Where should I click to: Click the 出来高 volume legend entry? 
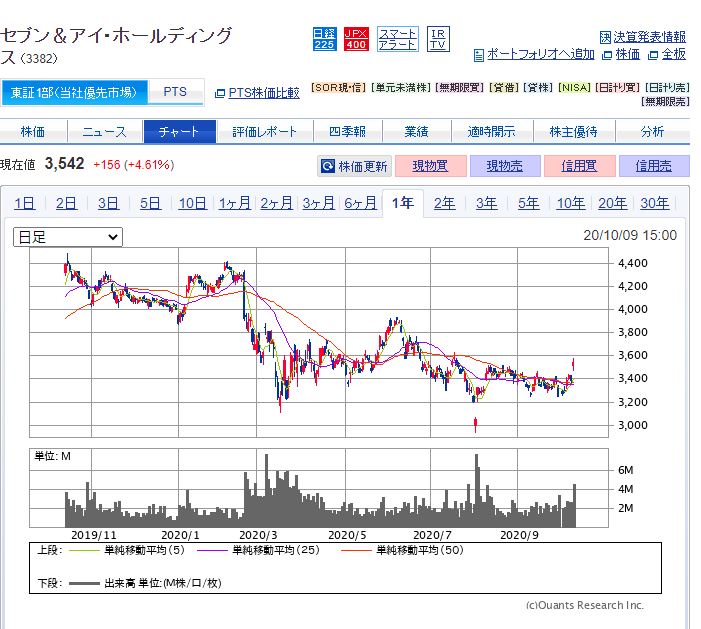coord(146,583)
